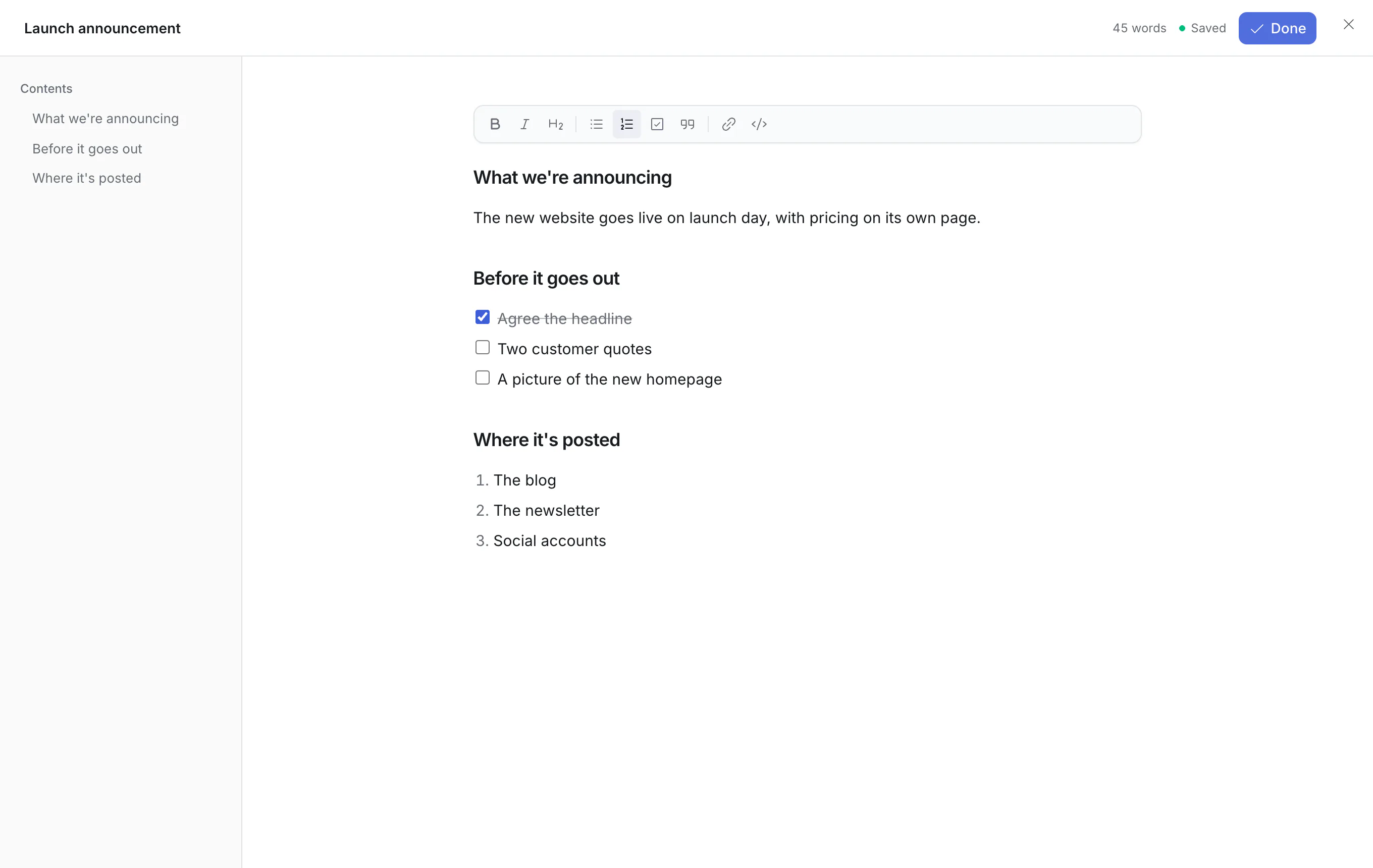Check the "Two customer quotes" checkbox
The width and height of the screenshot is (1373, 868).
point(483,347)
